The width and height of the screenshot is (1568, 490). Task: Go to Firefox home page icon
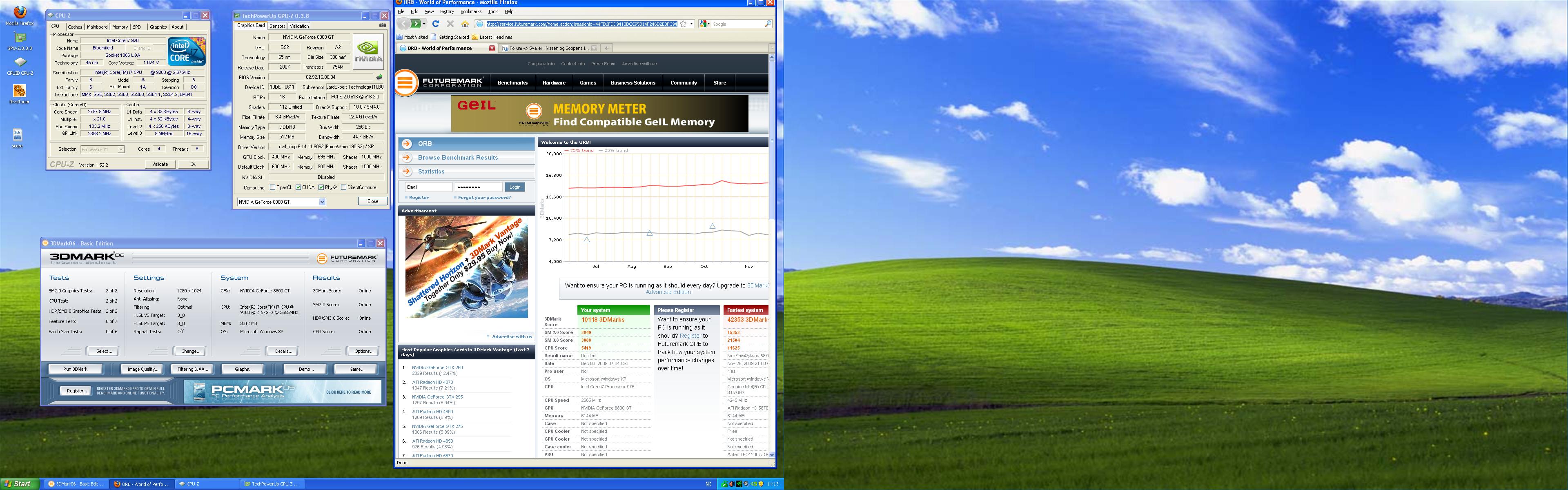coord(465,24)
